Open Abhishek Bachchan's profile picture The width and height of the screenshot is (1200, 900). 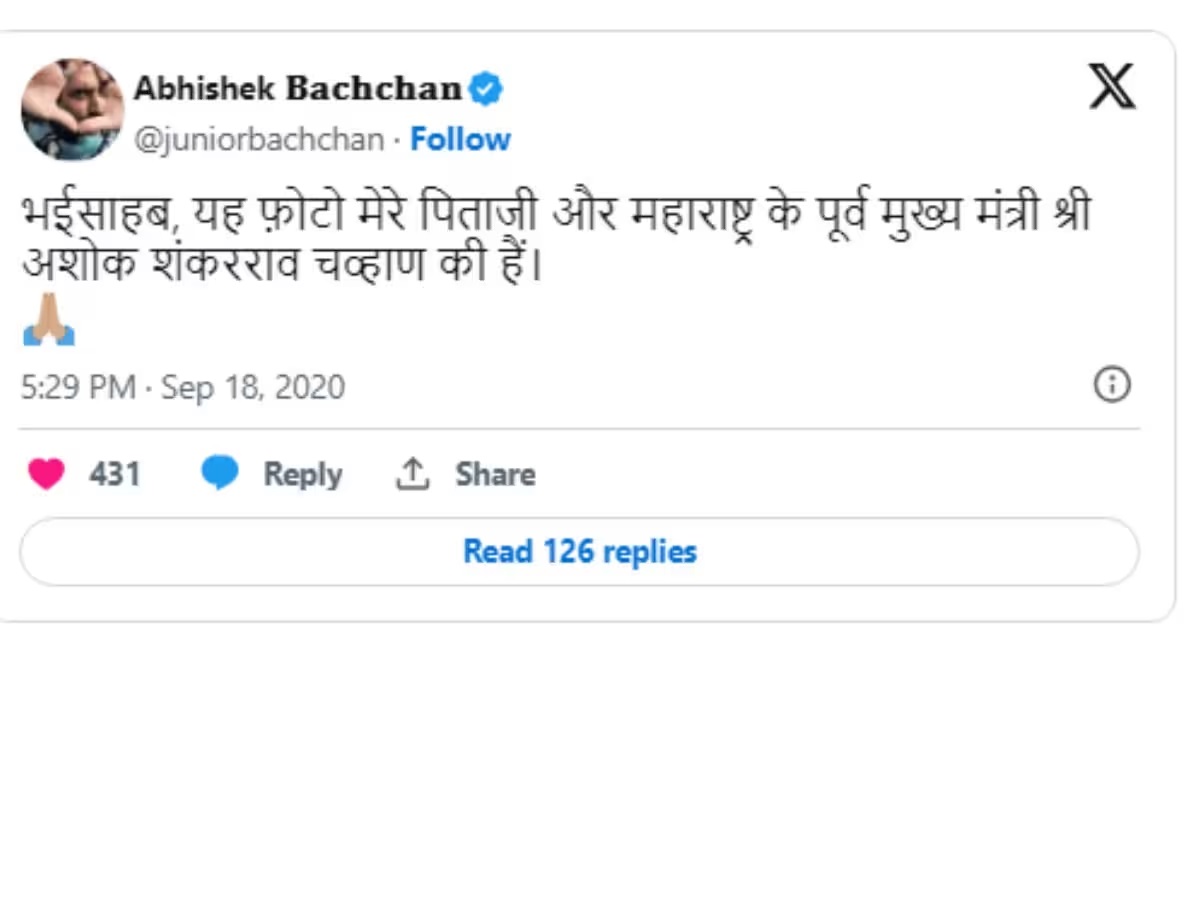coord(72,109)
